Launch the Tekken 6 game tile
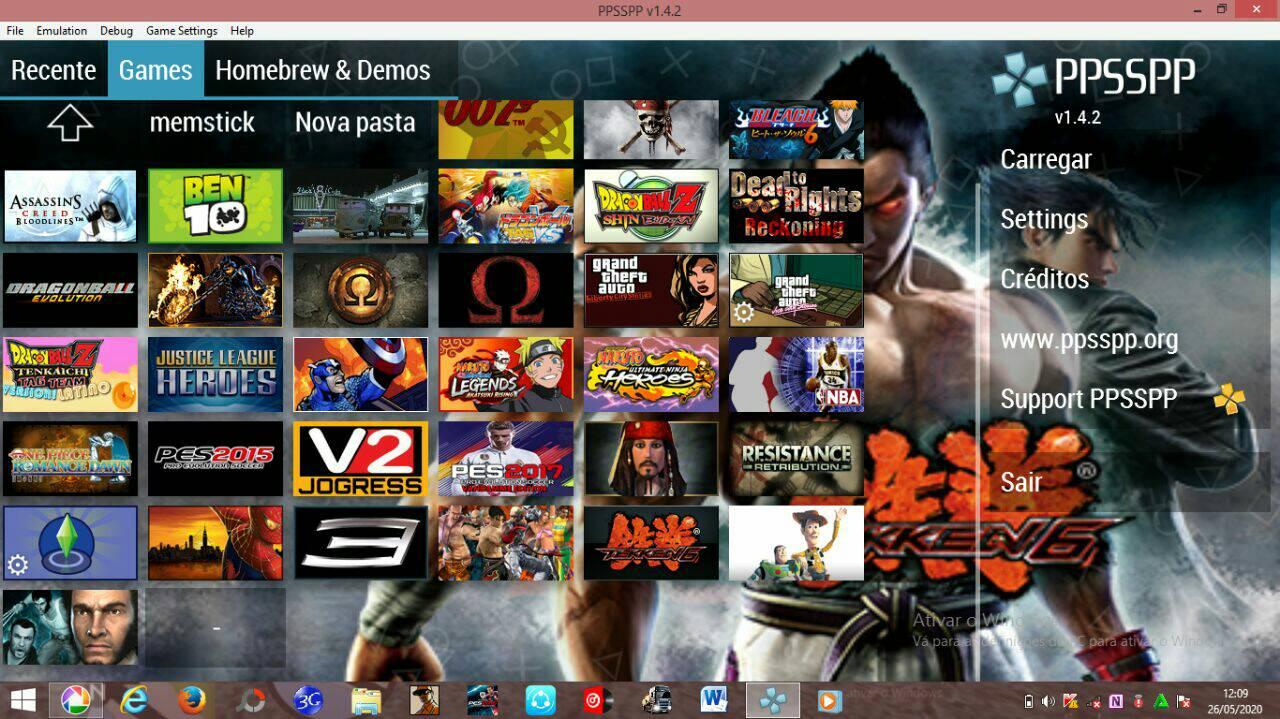 651,543
